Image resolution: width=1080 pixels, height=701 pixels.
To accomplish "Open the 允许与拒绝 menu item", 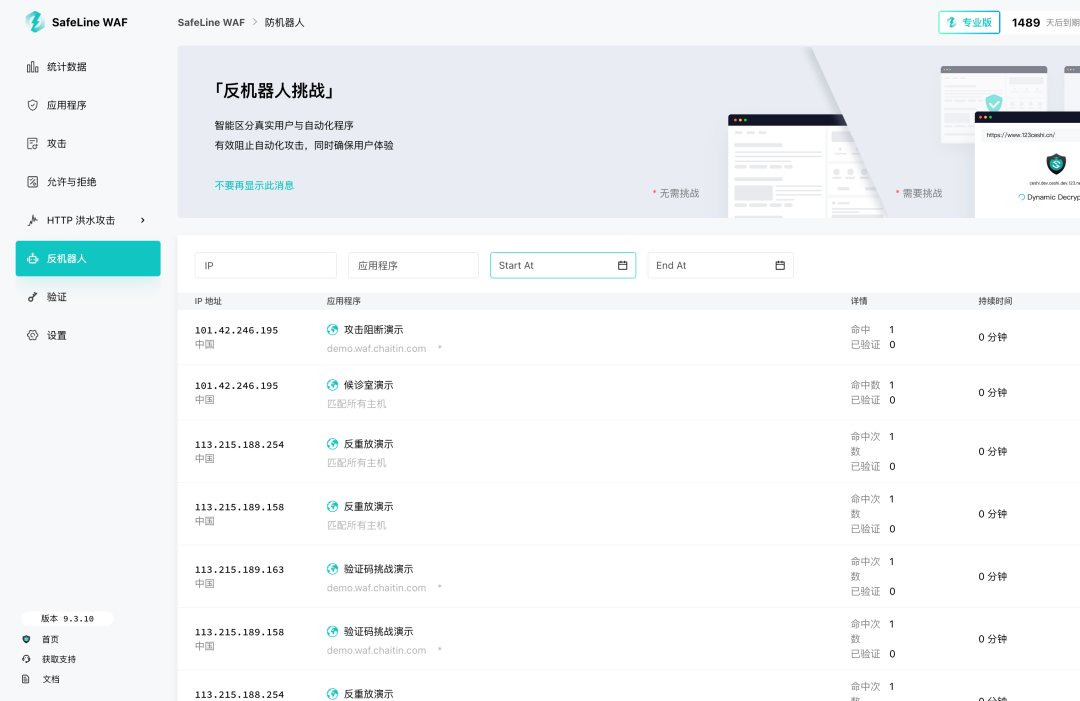I will pos(88,182).
